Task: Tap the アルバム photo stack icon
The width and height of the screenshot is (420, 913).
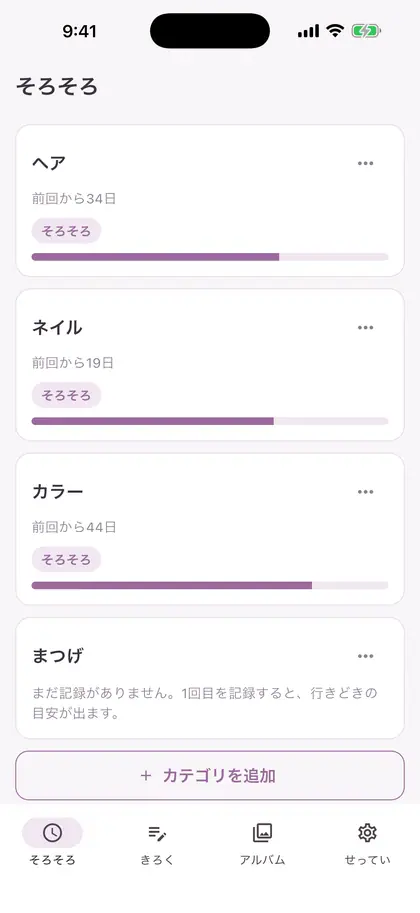Action: coord(262,833)
